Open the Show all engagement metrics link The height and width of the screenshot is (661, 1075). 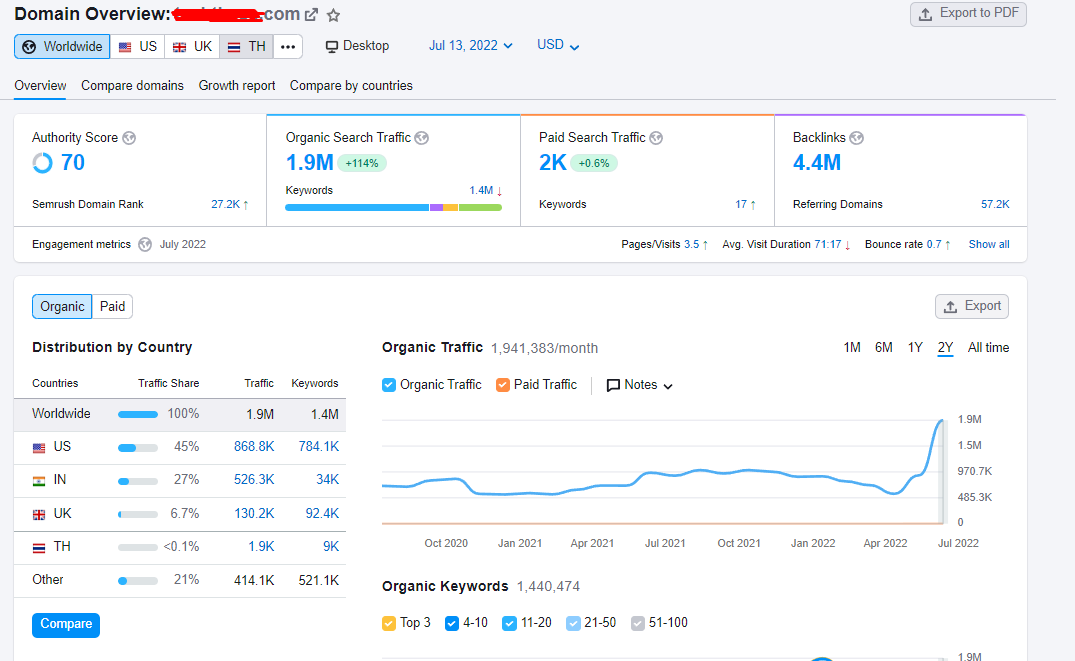coord(989,245)
